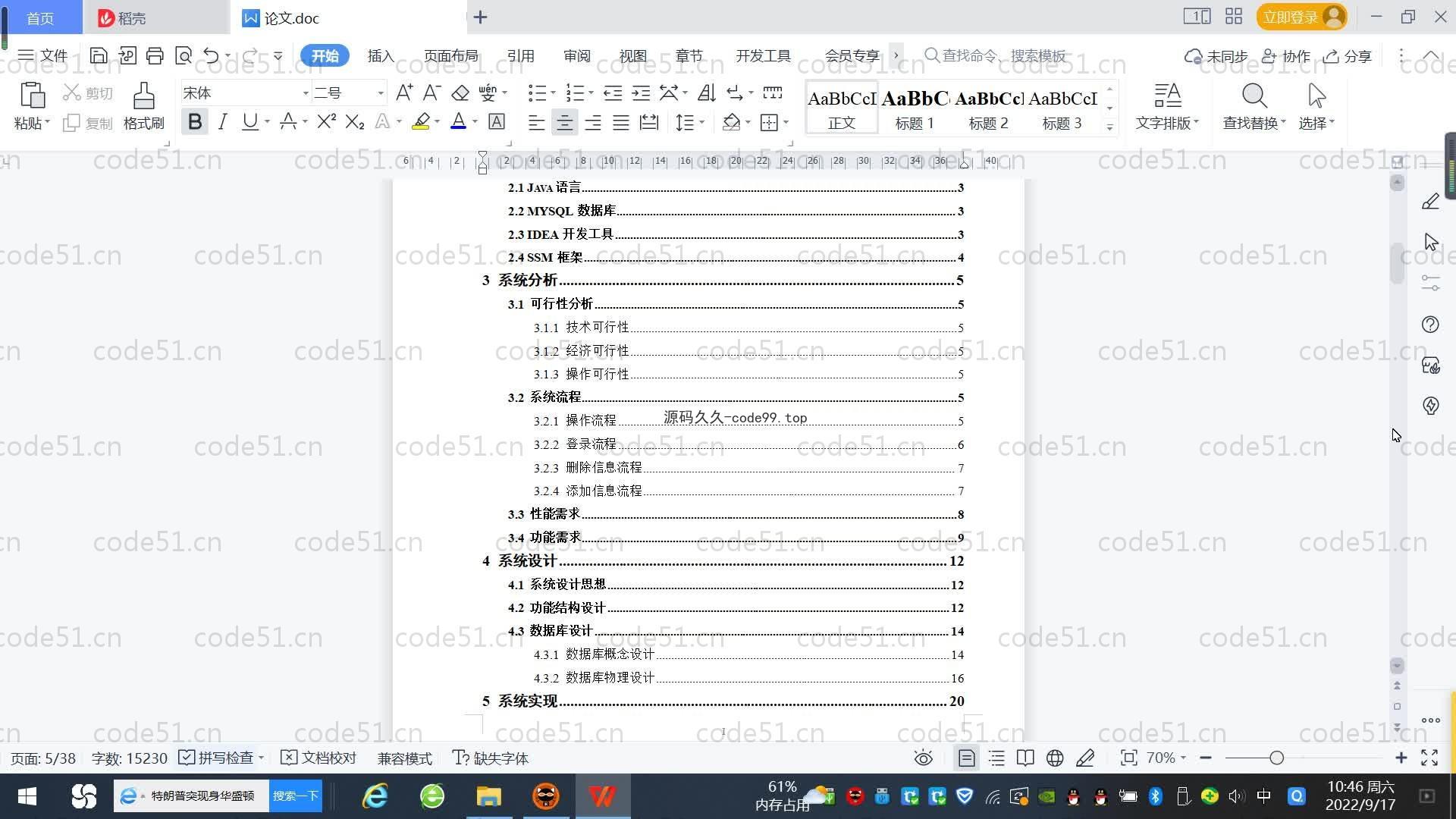Open line spacing dropdown

[690, 122]
